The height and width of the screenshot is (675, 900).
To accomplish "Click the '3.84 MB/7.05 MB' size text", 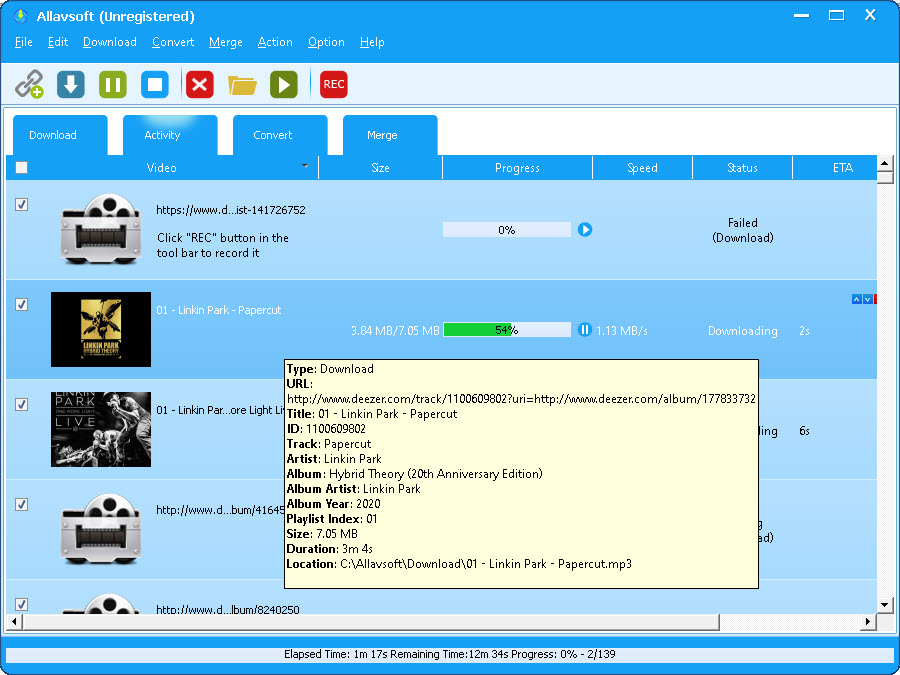I will 395,331.
